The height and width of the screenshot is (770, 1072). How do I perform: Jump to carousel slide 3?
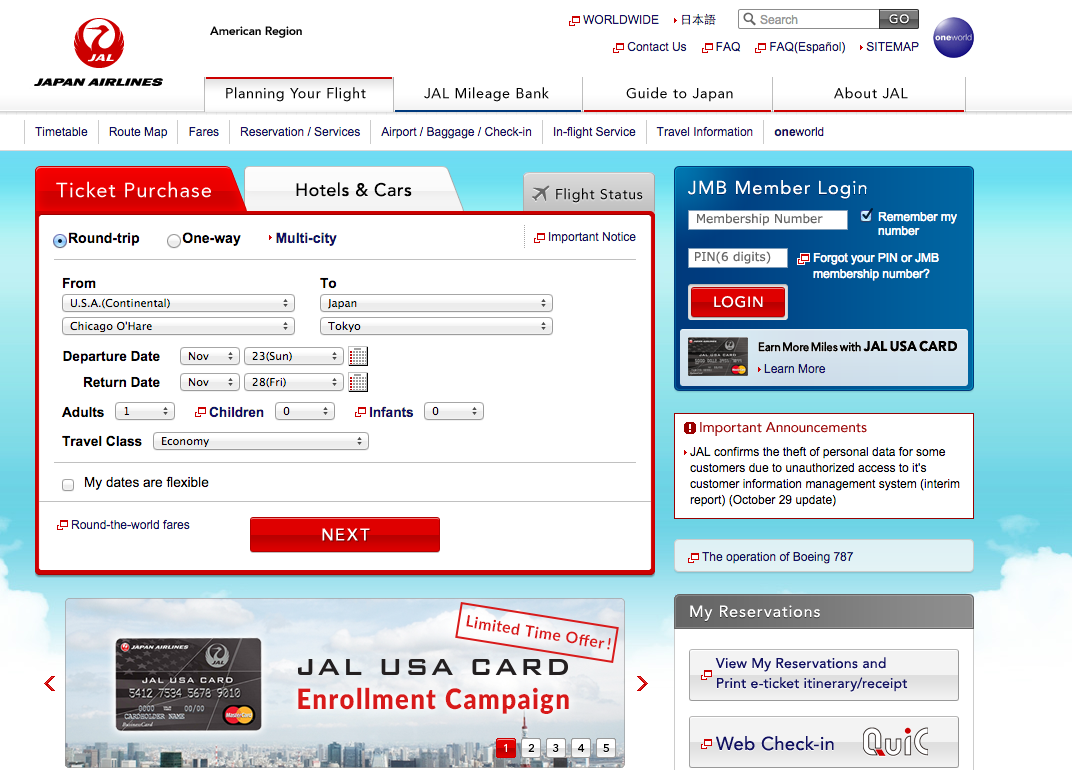point(556,747)
